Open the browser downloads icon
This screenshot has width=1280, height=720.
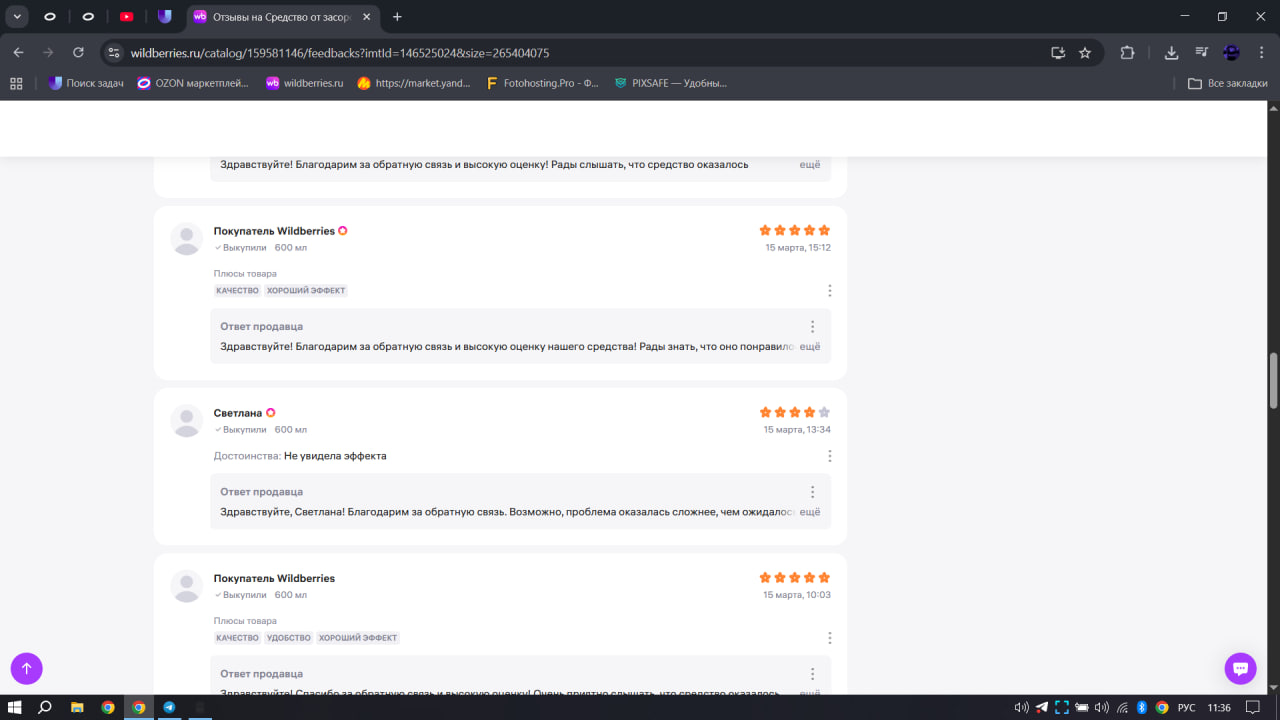(1172, 53)
